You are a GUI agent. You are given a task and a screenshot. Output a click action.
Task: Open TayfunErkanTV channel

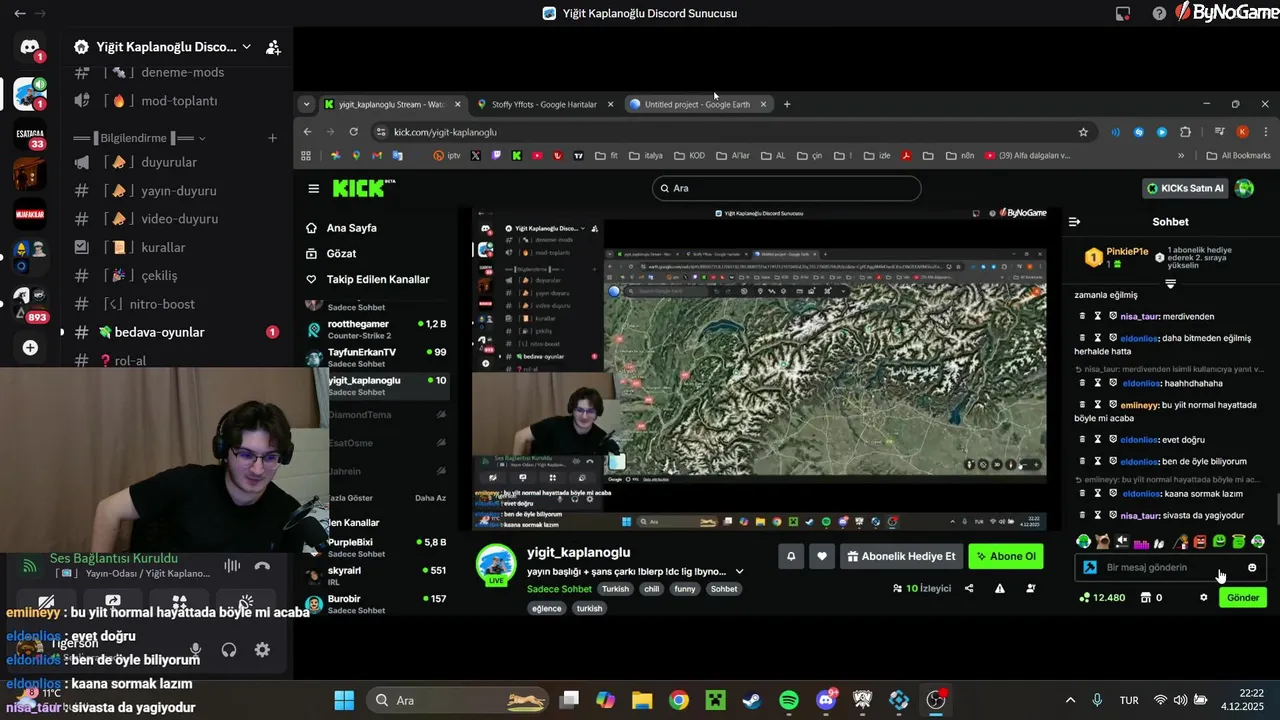tap(377, 357)
